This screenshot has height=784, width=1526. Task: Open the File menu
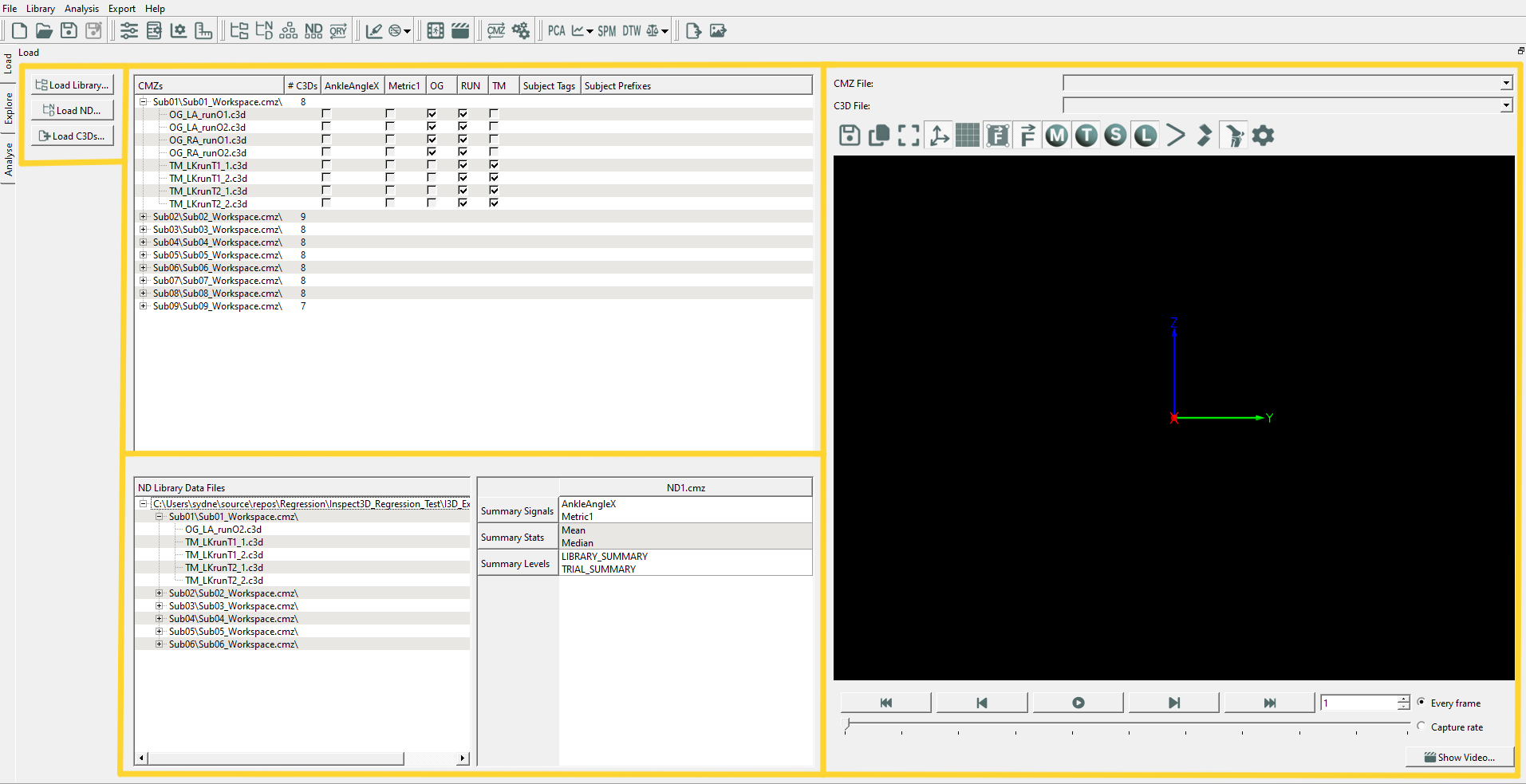click(x=10, y=9)
